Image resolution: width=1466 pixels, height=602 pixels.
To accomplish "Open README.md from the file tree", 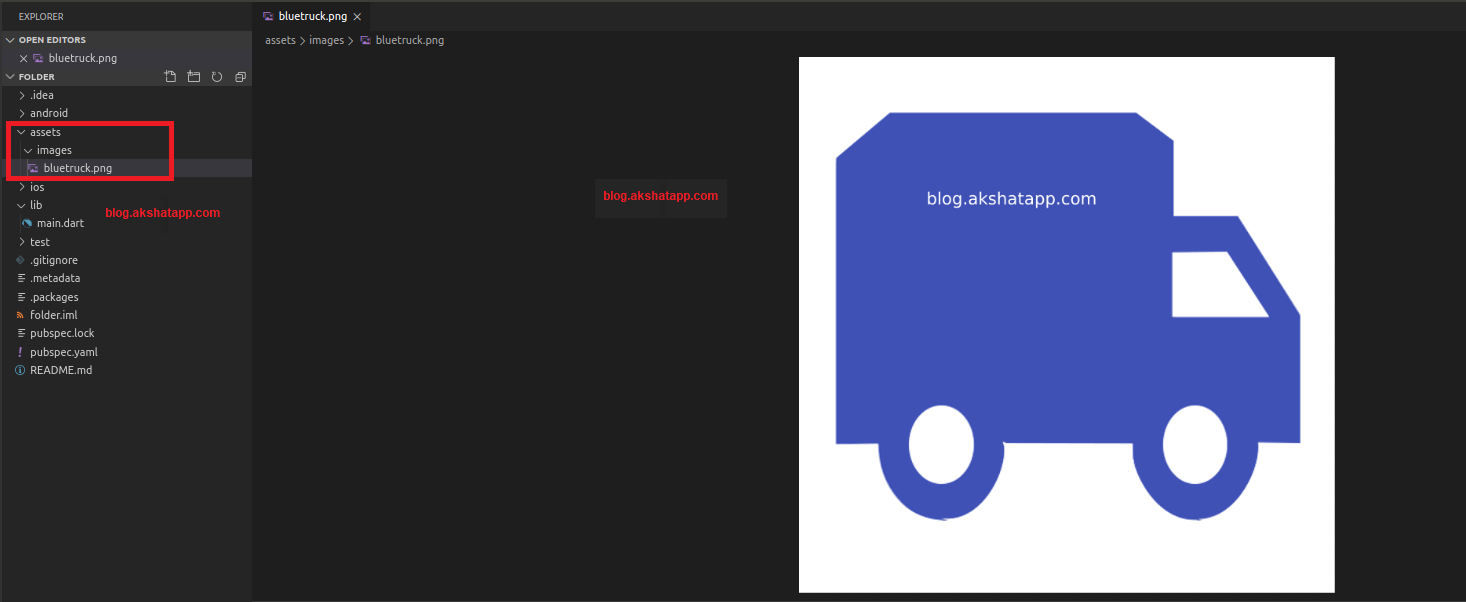I will [60, 370].
